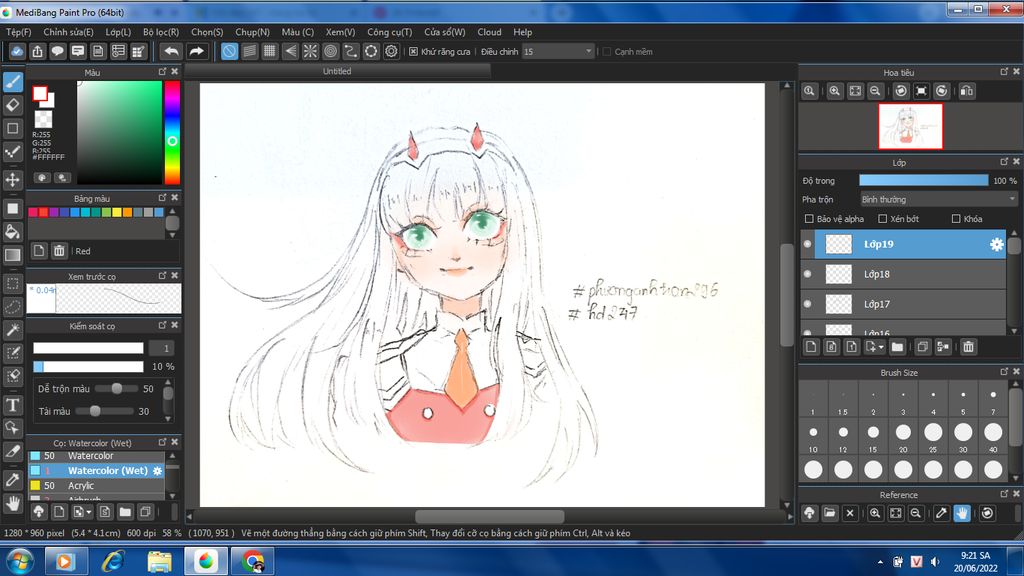The height and width of the screenshot is (576, 1024).
Task: Switch to the Untitled canvas tab
Action: point(337,71)
